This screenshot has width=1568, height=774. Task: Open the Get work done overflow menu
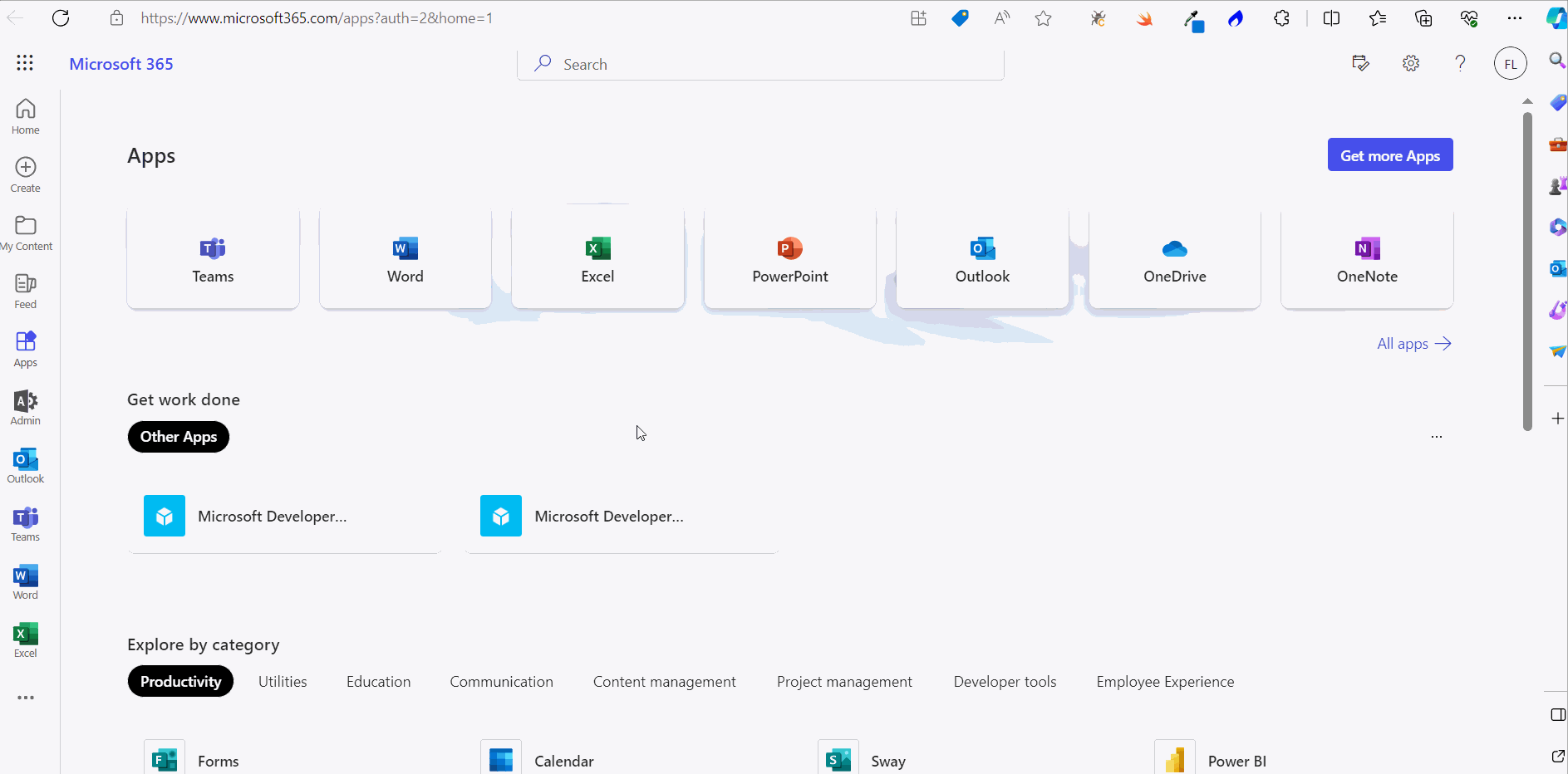point(1437,437)
